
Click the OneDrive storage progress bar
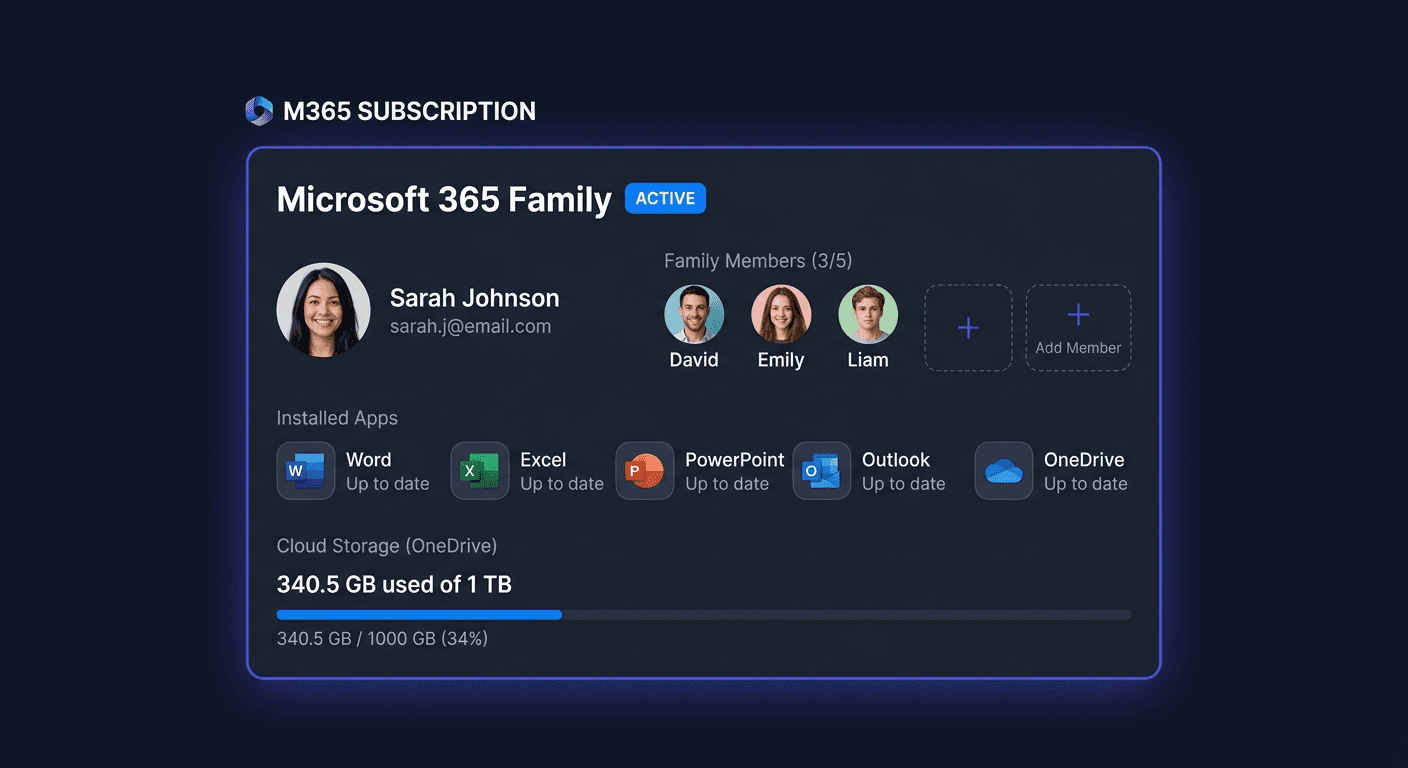coord(703,614)
